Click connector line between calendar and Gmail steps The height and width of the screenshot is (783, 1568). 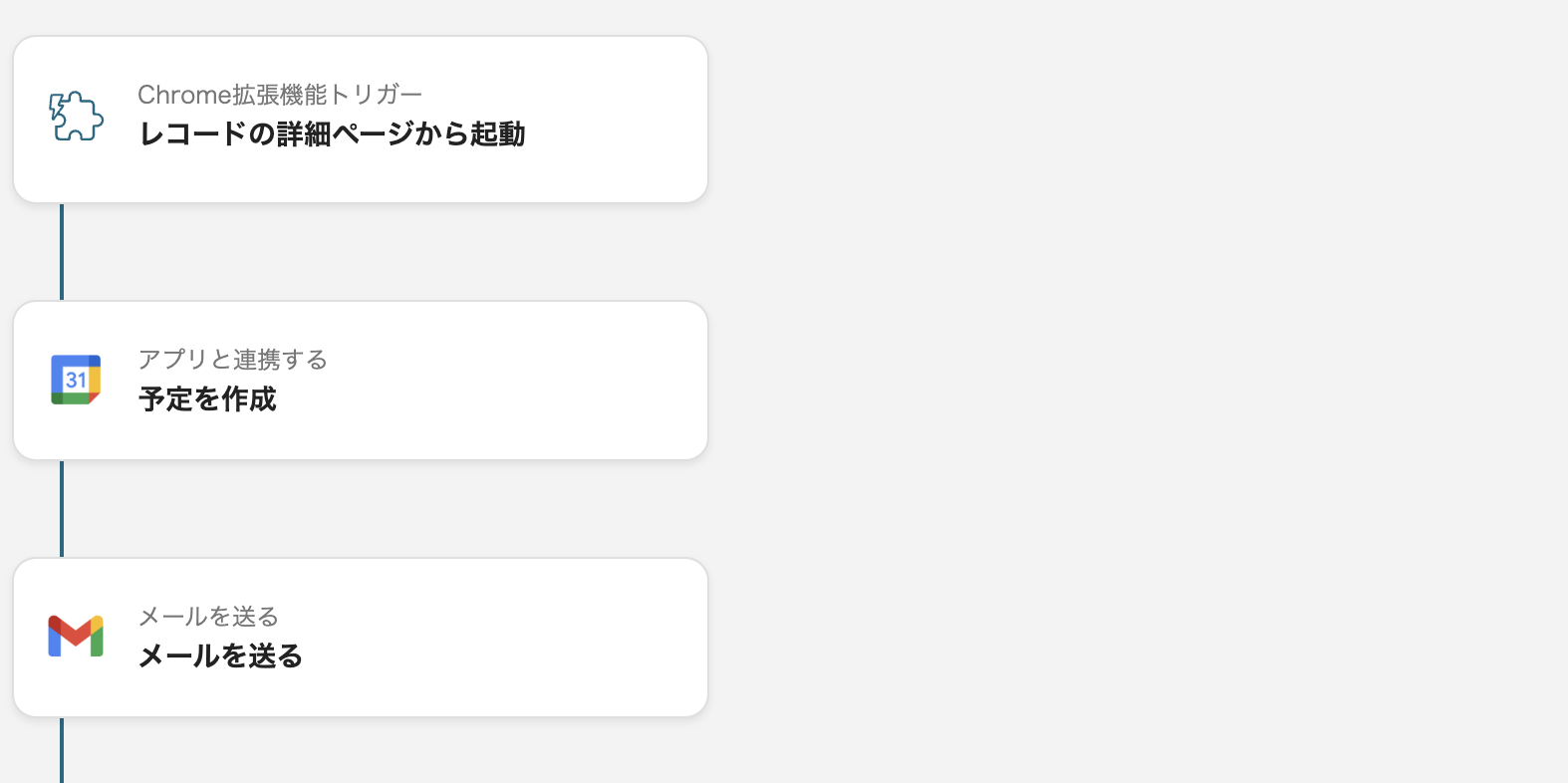click(62, 509)
